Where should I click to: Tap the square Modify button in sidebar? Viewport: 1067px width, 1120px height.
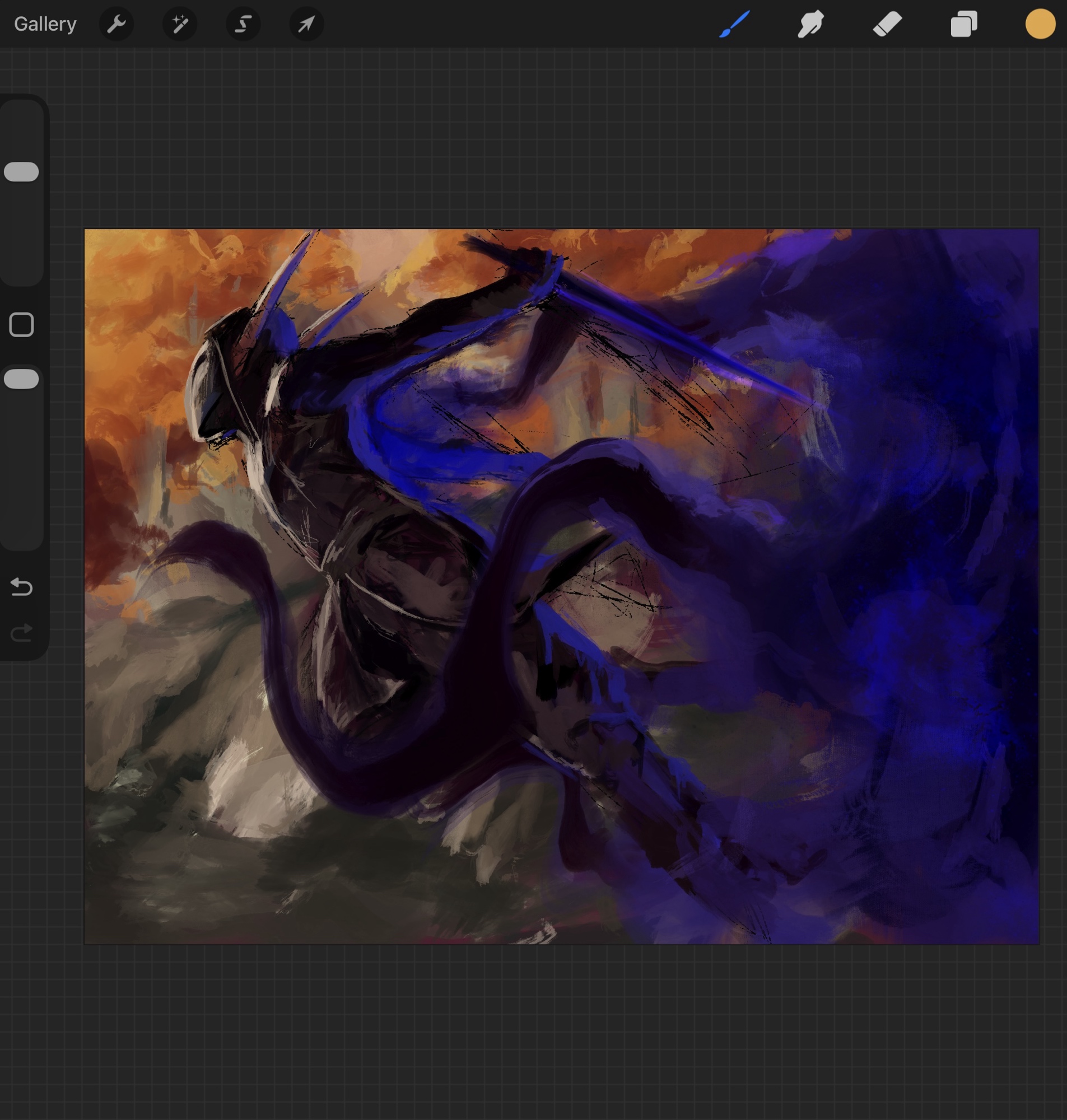tap(22, 325)
